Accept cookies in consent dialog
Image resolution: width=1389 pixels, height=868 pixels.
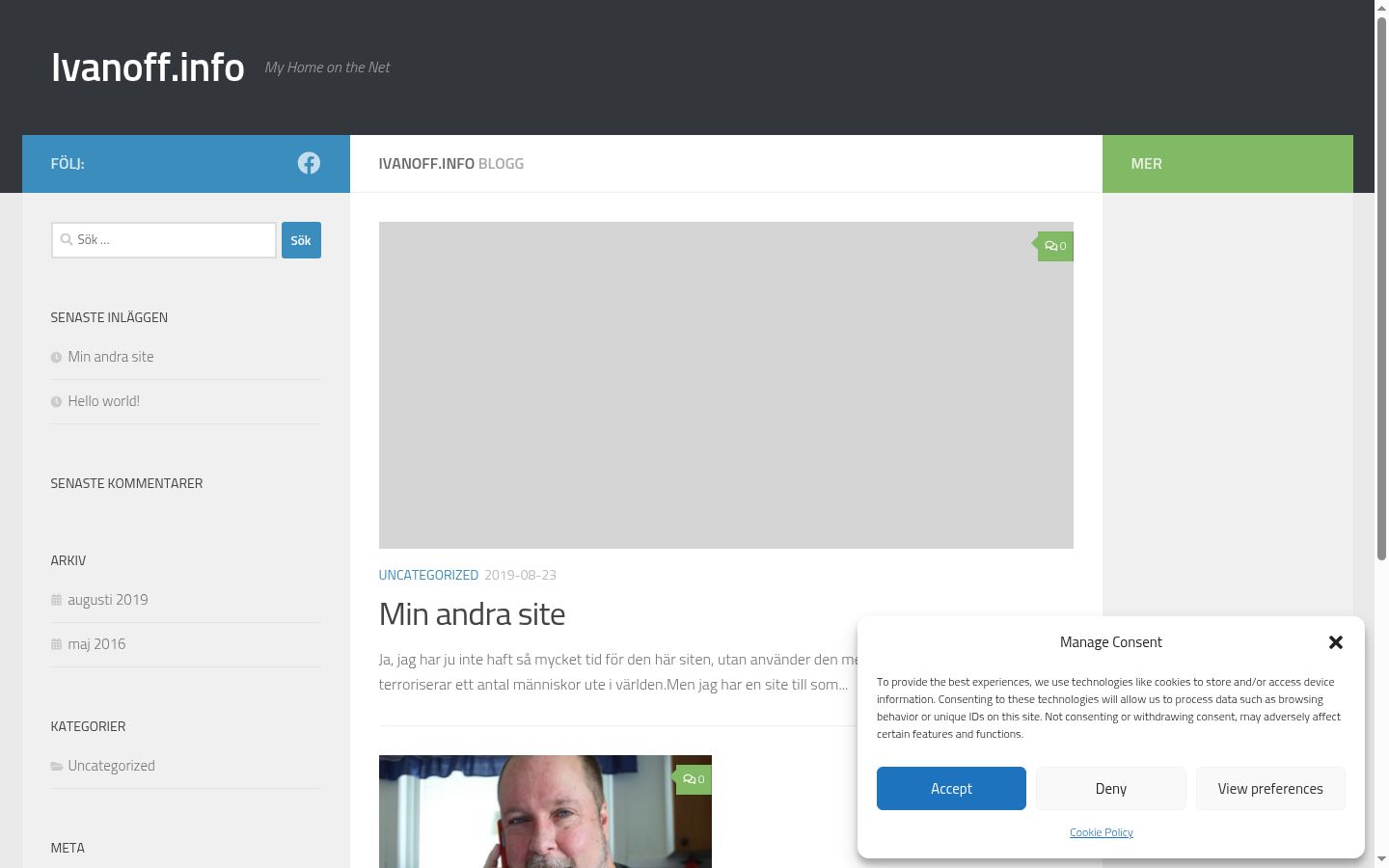[x=951, y=788]
